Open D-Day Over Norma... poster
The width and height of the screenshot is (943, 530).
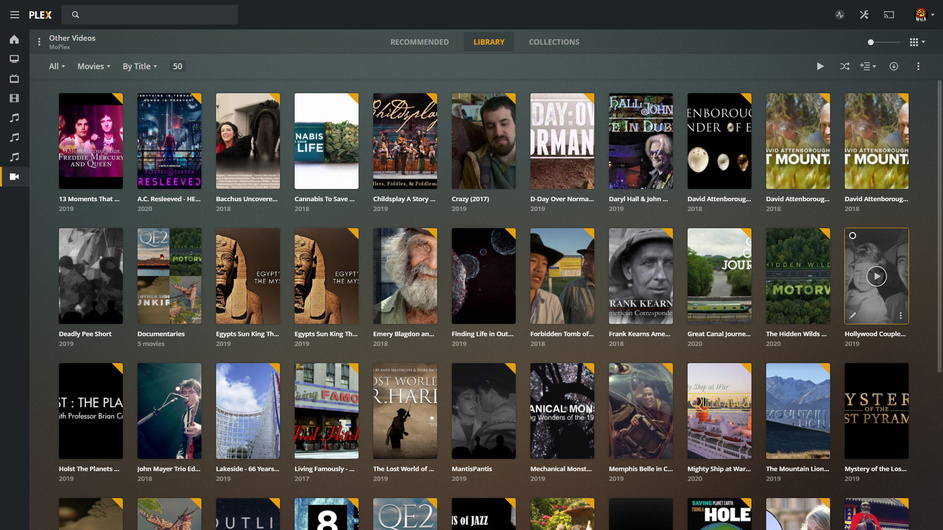click(x=562, y=141)
